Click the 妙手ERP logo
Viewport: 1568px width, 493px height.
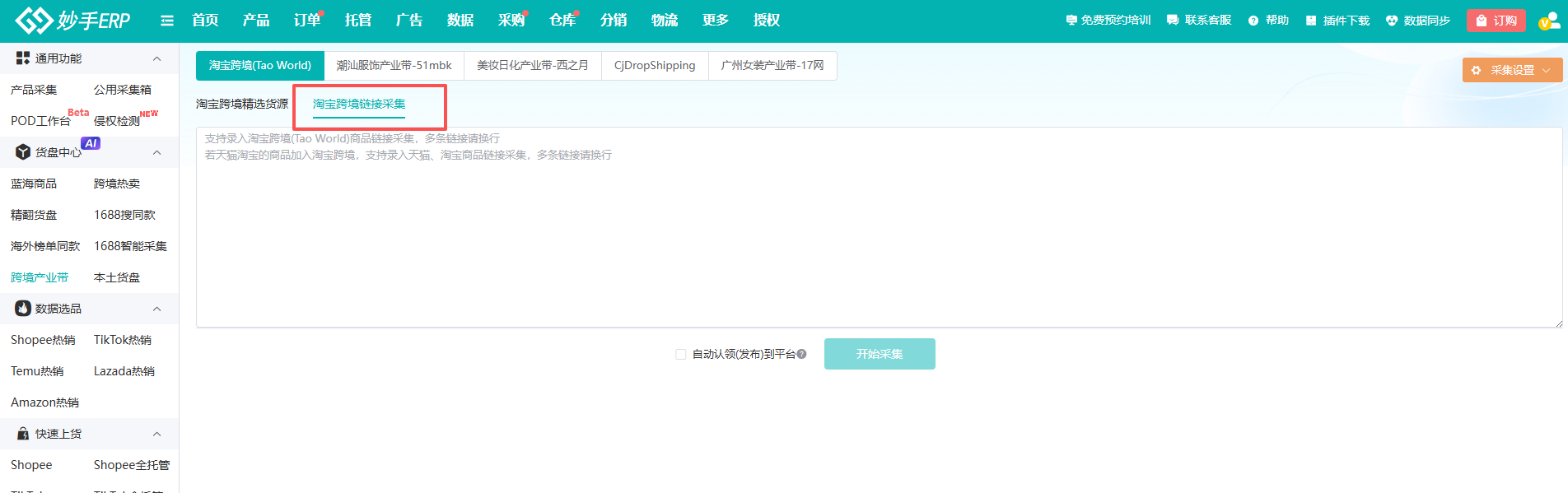(72, 21)
